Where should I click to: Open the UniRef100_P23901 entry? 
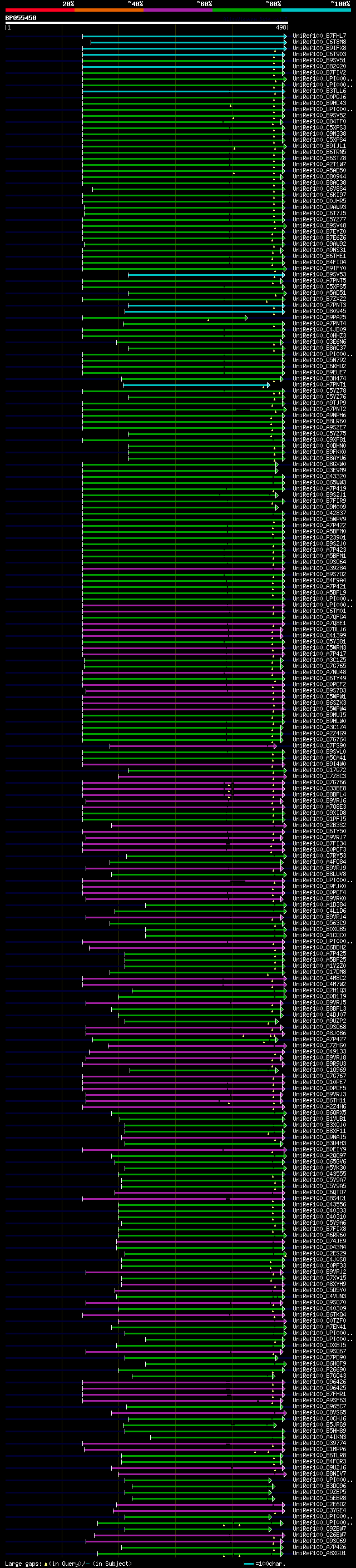(x=319, y=537)
